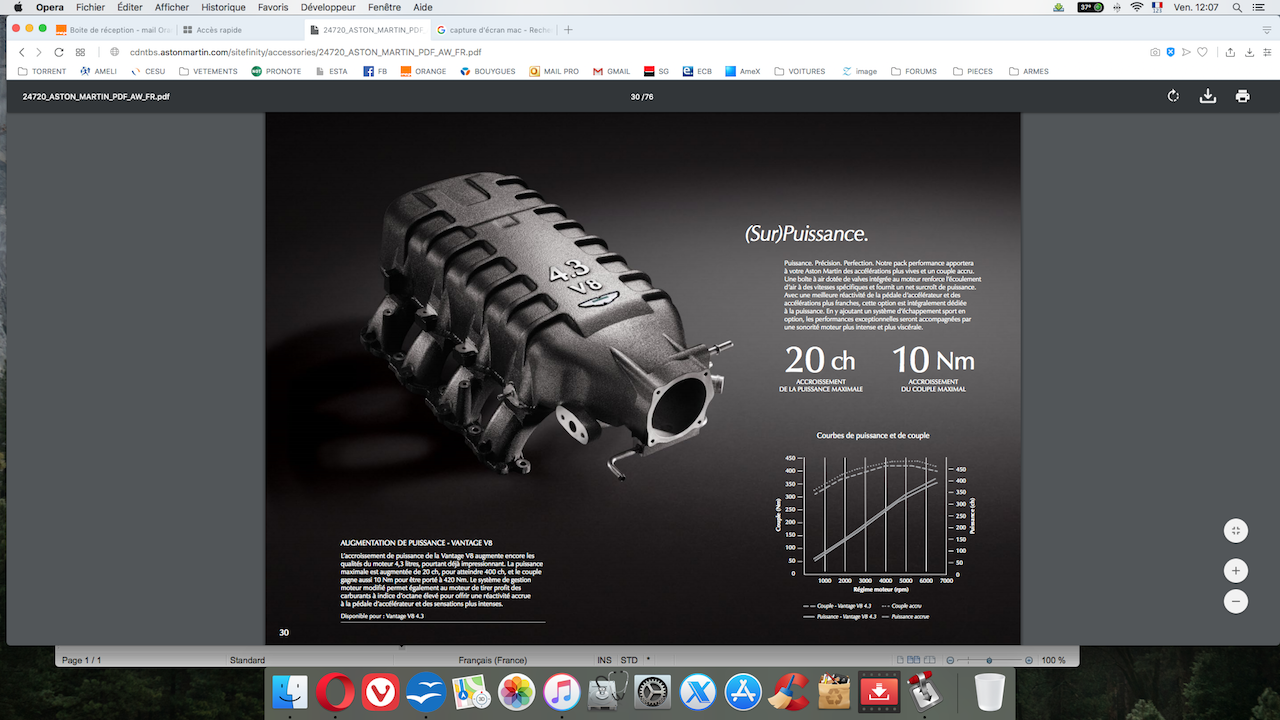
Task: Add page to bookmarks with heart icon
Action: coord(1203,52)
